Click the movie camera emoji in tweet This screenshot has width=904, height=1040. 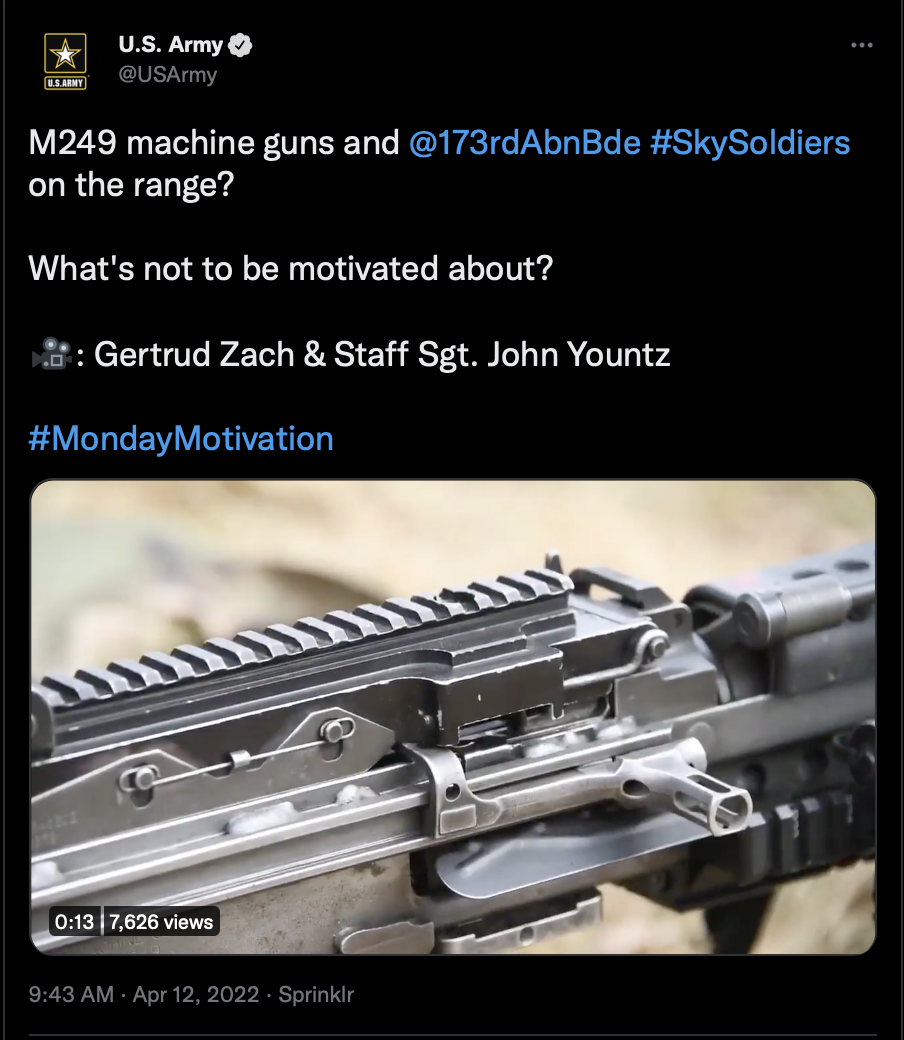51,354
